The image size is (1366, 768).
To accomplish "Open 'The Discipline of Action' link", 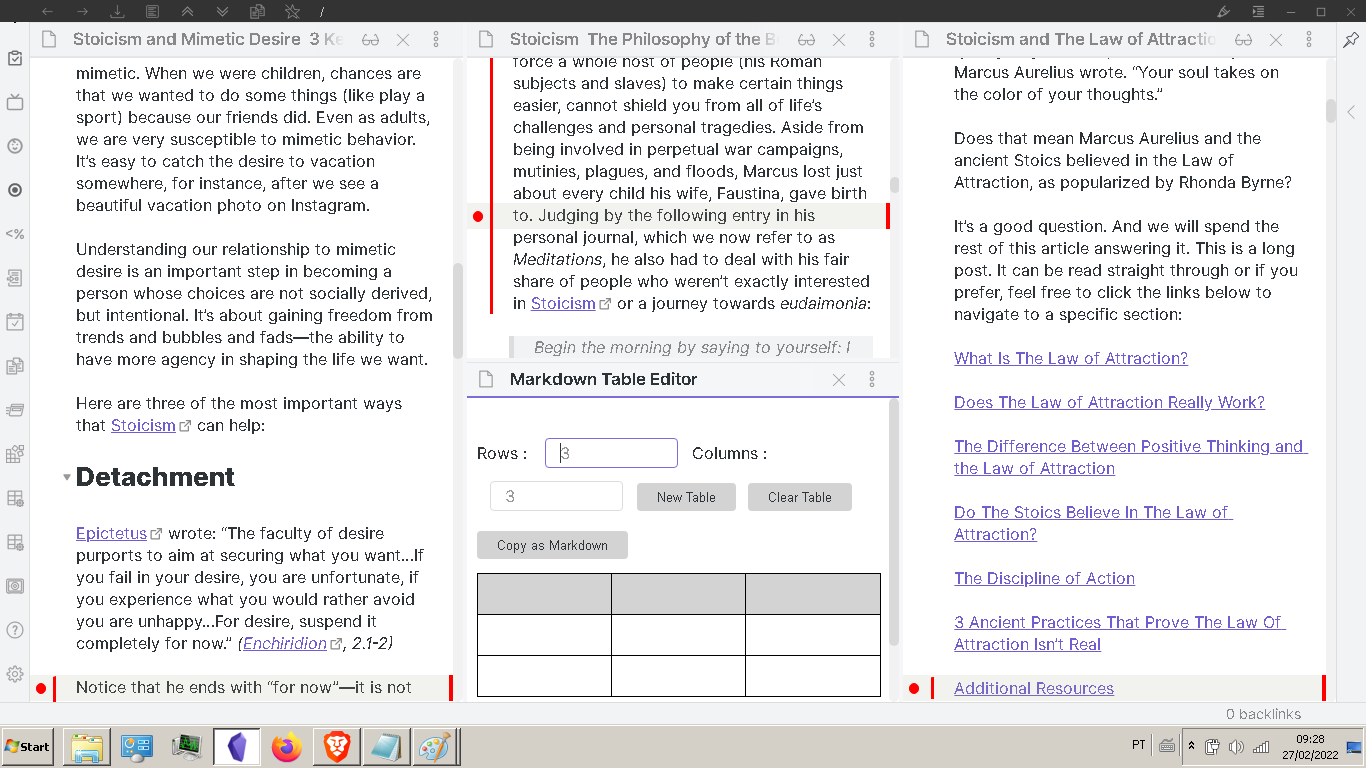I will pos(1044,578).
